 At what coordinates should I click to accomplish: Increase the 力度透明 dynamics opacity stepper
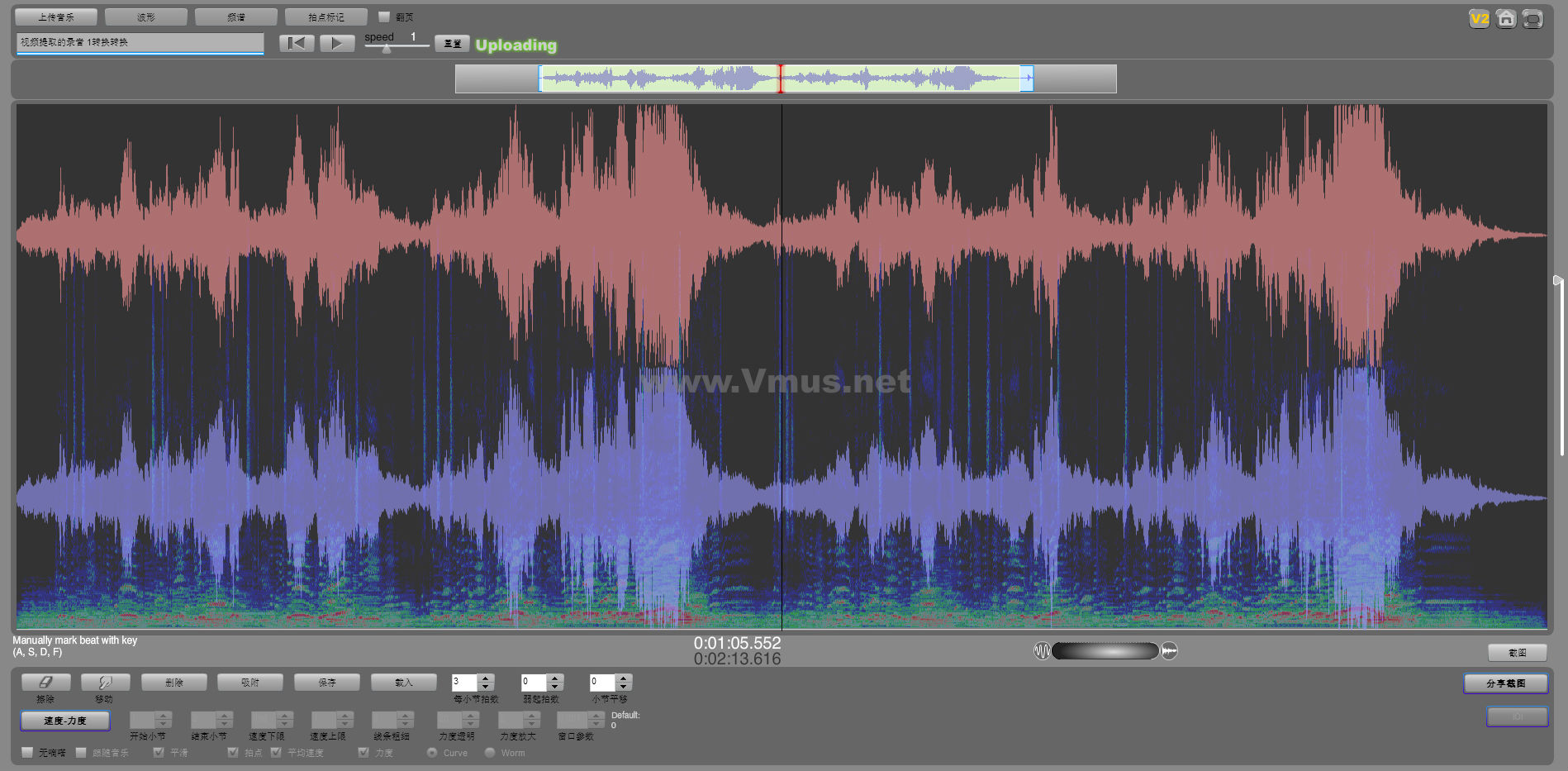click(x=471, y=716)
